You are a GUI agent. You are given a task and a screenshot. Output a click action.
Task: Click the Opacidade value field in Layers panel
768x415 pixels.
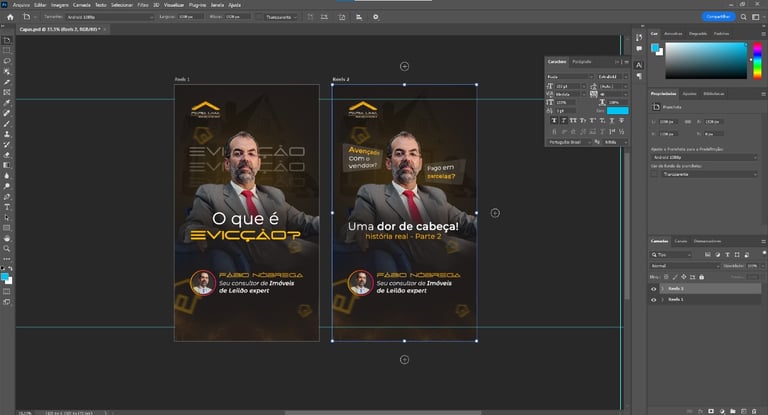(753, 266)
